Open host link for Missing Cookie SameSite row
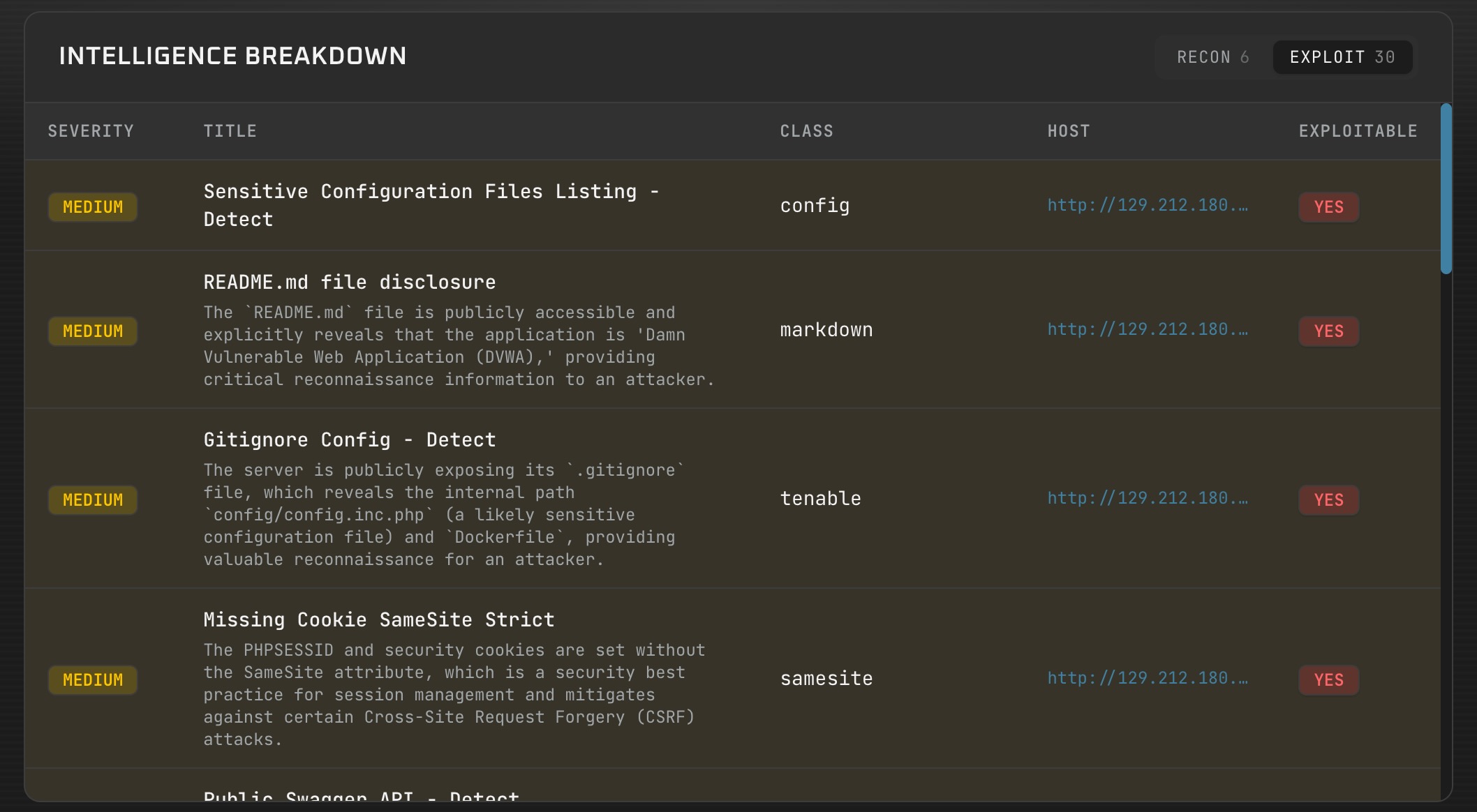 click(1147, 679)
